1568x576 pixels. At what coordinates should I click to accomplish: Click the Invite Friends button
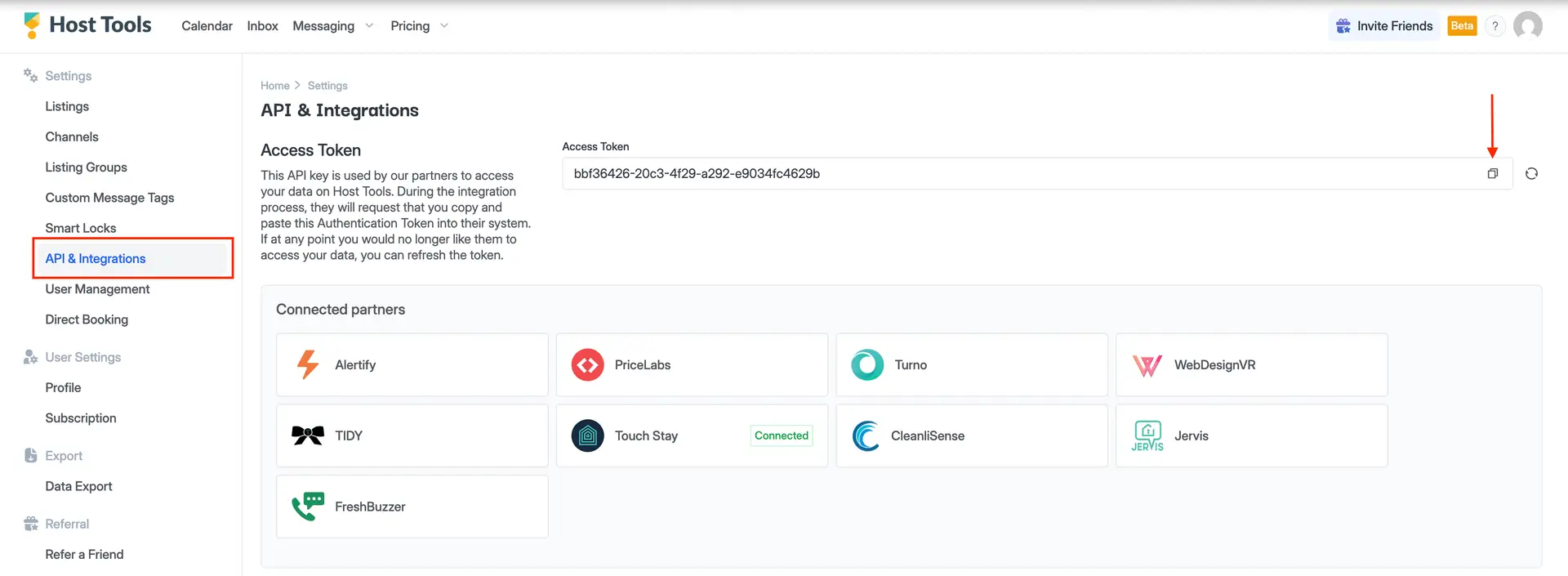click(1384, 26)
